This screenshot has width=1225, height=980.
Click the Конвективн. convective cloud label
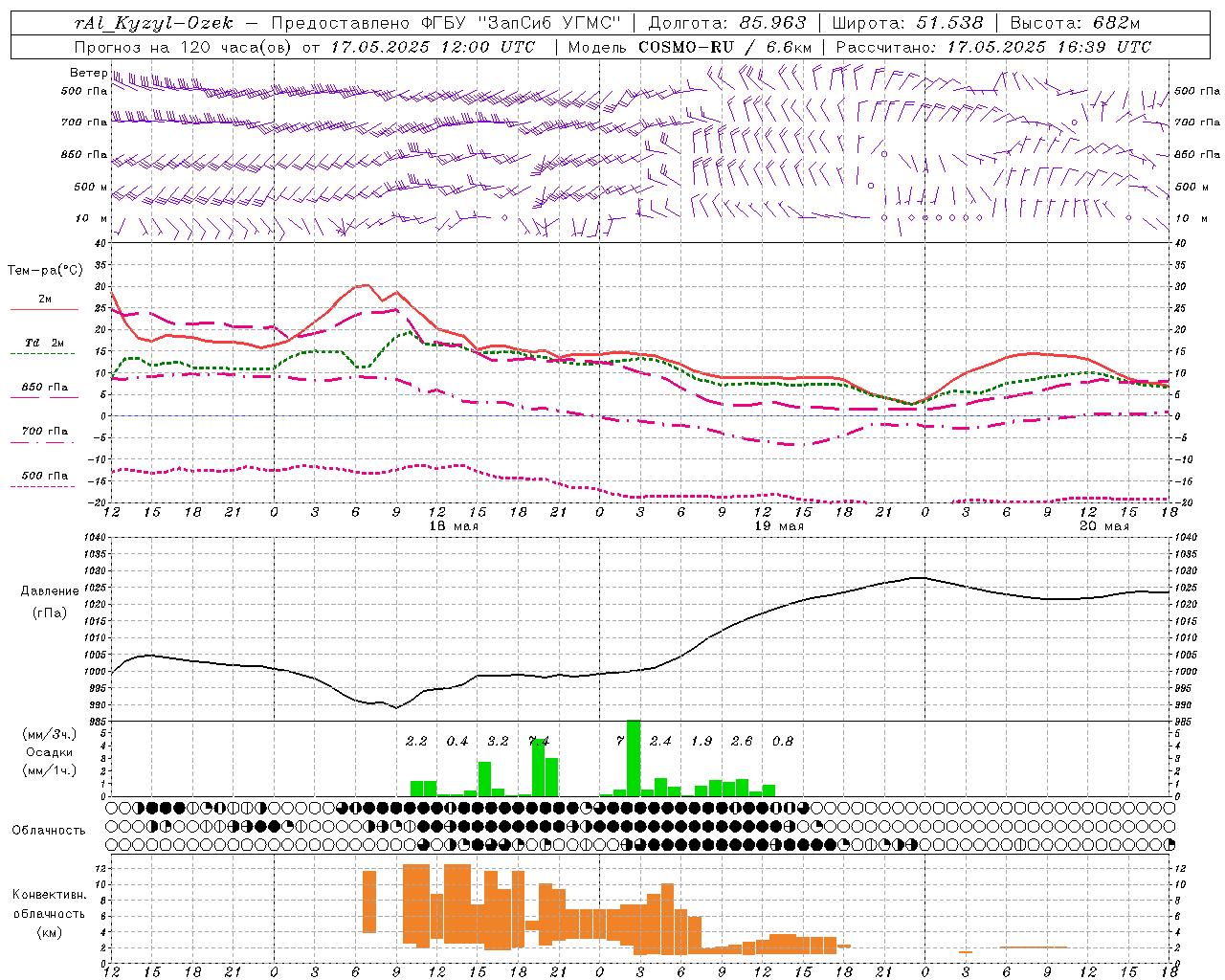coord(49,895)
